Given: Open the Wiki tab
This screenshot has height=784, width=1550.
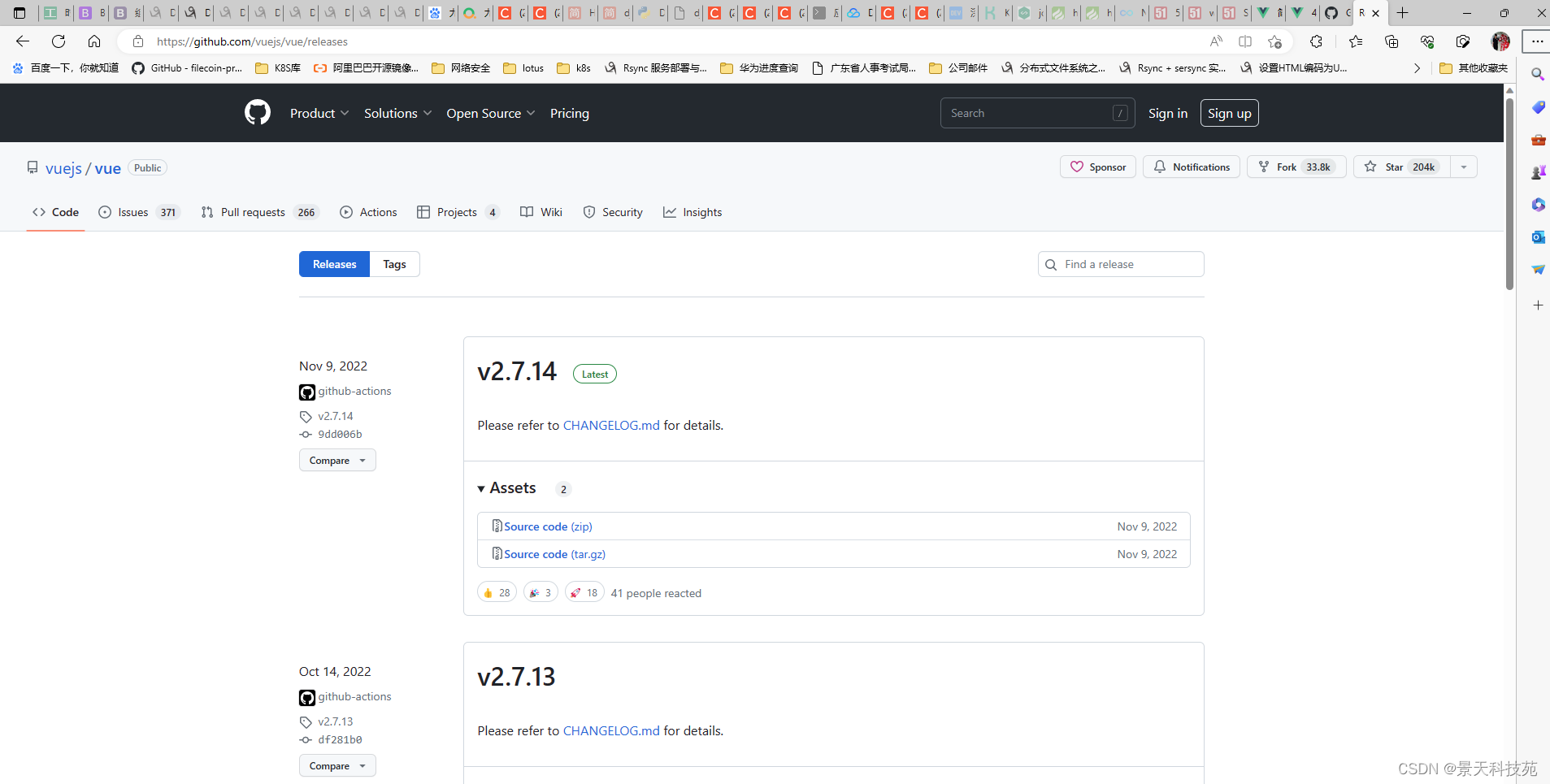Looking at the screenshot, I should pyautogui.click(x=541, y=212).
